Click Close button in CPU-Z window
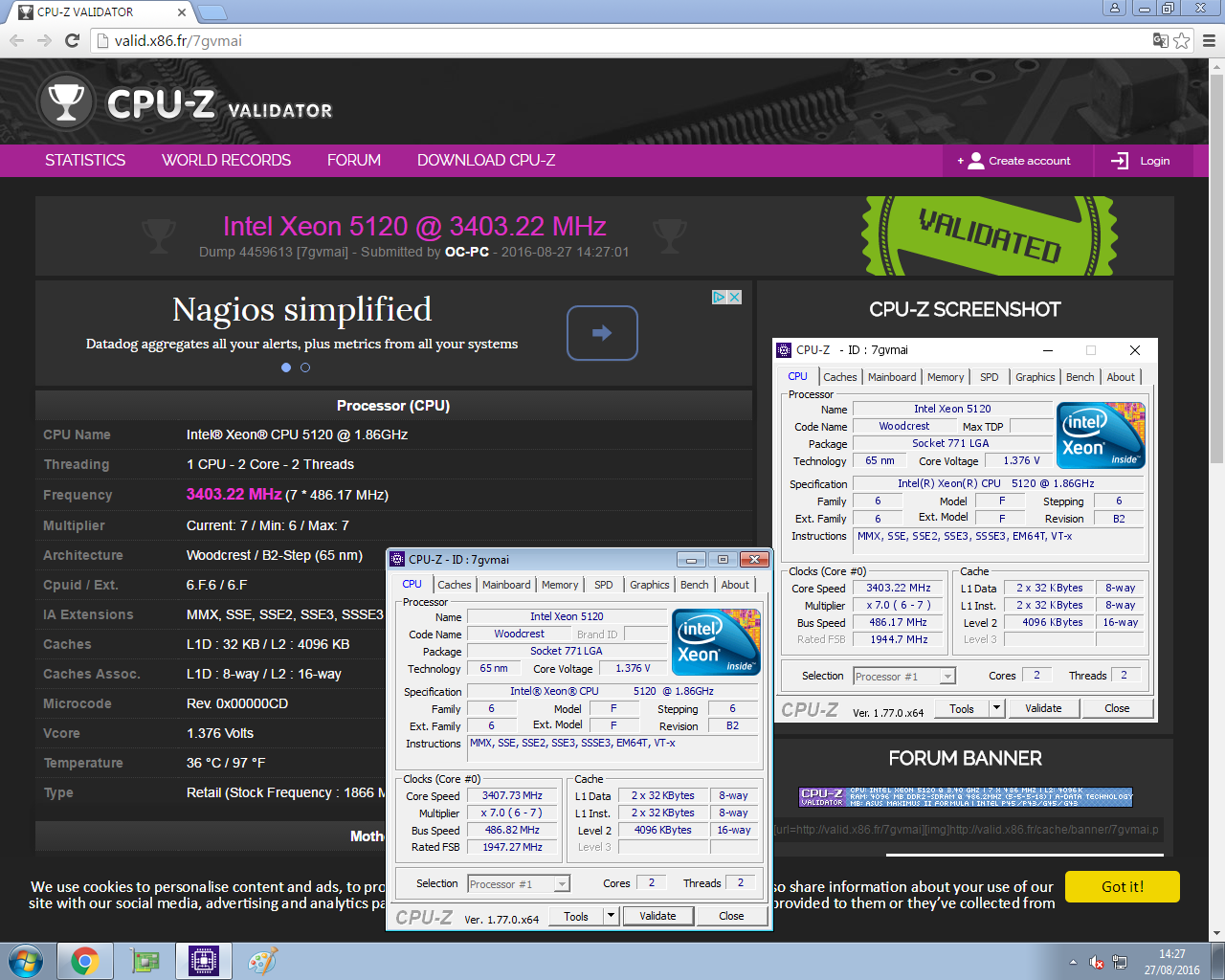This screenshot has height=980, width=1225. click(731, 916)
